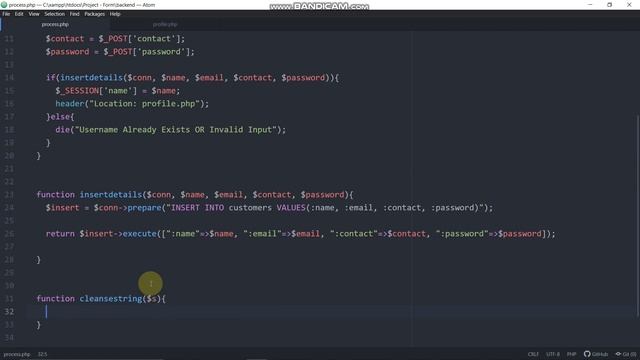The height and width of the screenshot is (360, 640).
Task: Click line number 18 in the gutter
Action: [9, 130]
